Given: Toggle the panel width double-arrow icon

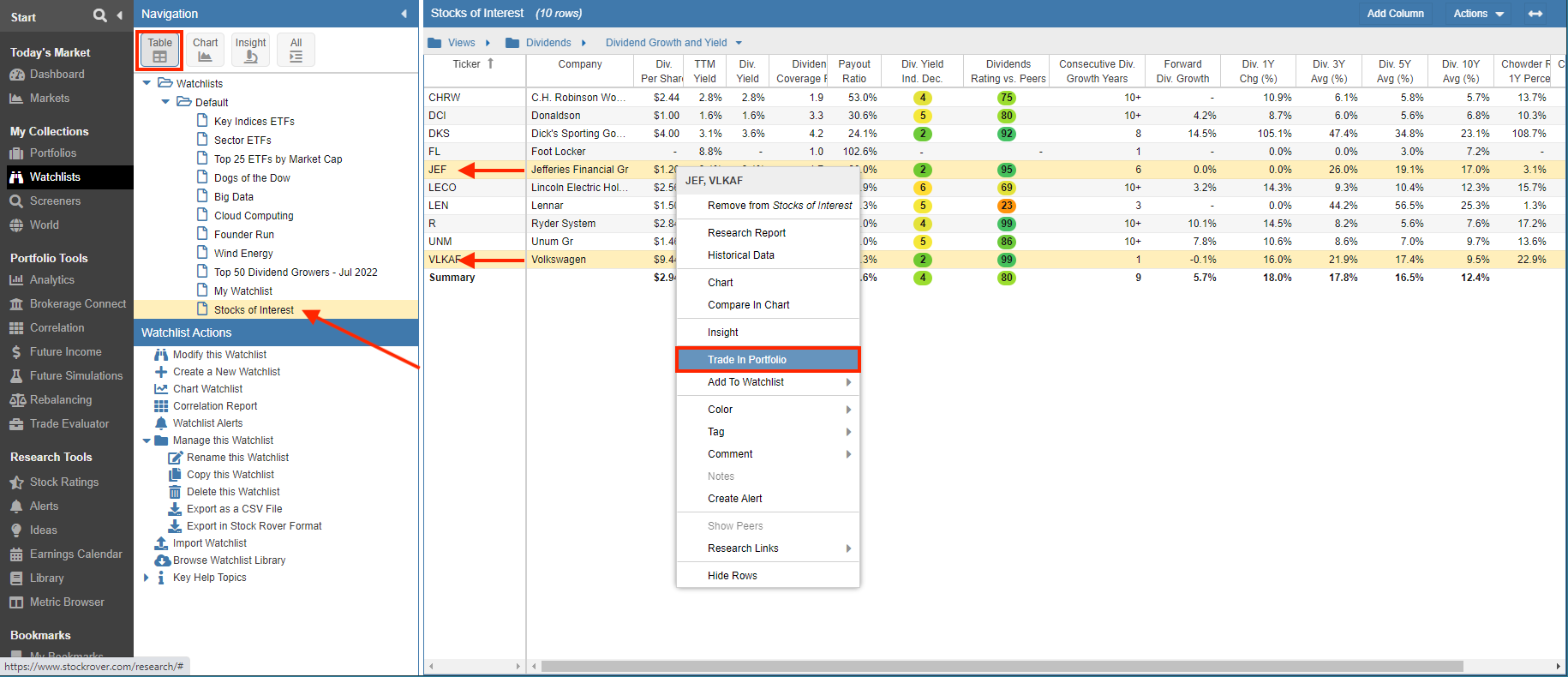Looking at the screenshot, I should (x=1535, y=14).
